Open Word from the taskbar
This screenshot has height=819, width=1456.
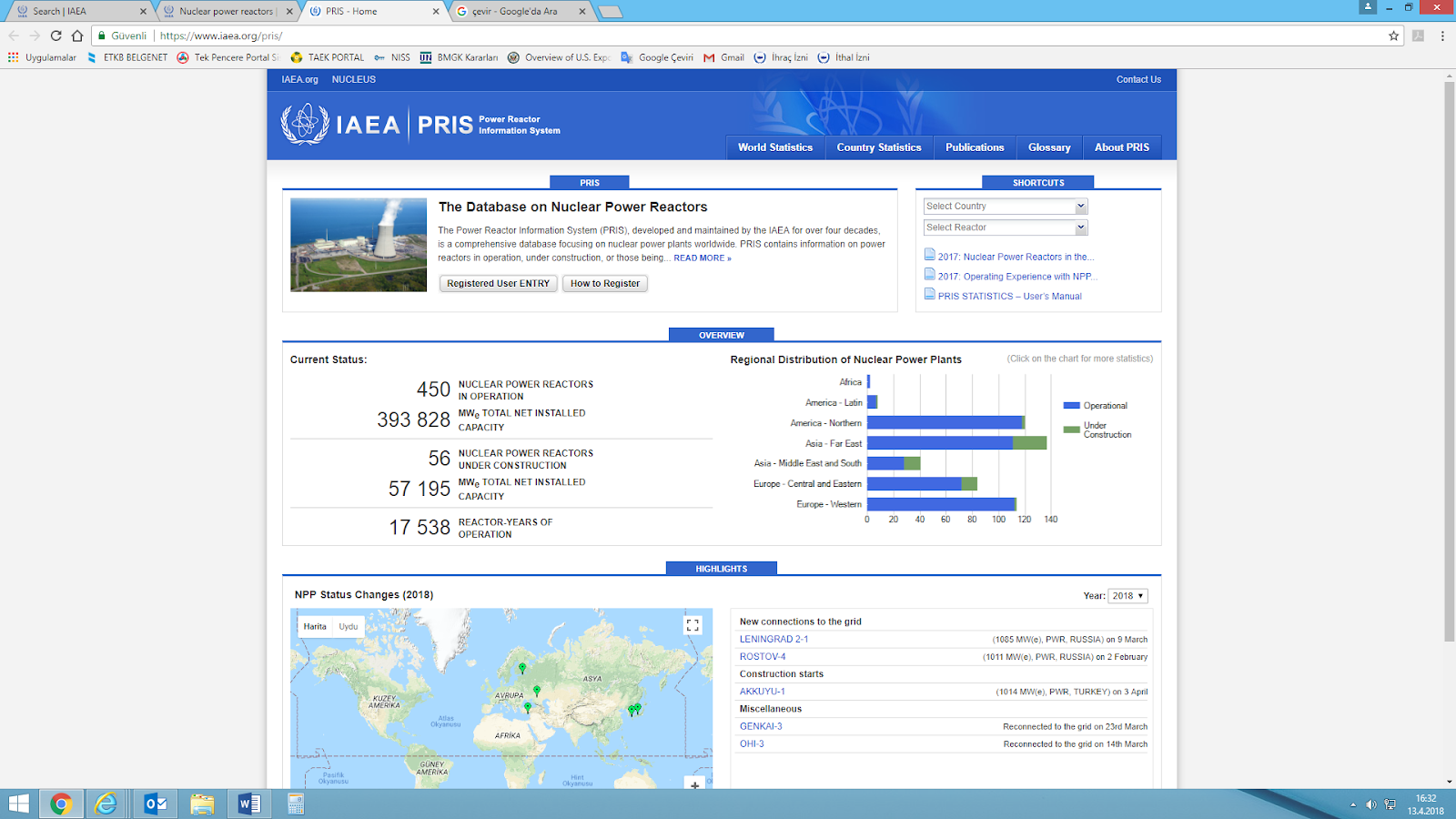point(249,804)
